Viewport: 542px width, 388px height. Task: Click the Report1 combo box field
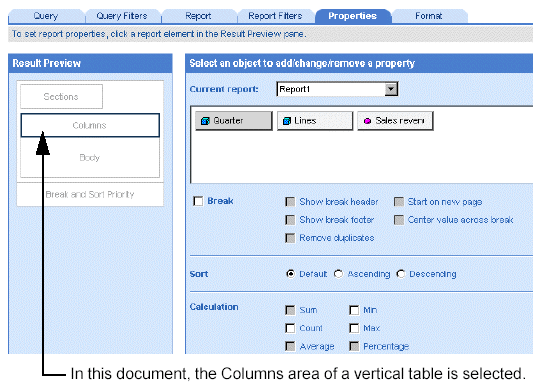pyautogui.click(x=337, y=89)
